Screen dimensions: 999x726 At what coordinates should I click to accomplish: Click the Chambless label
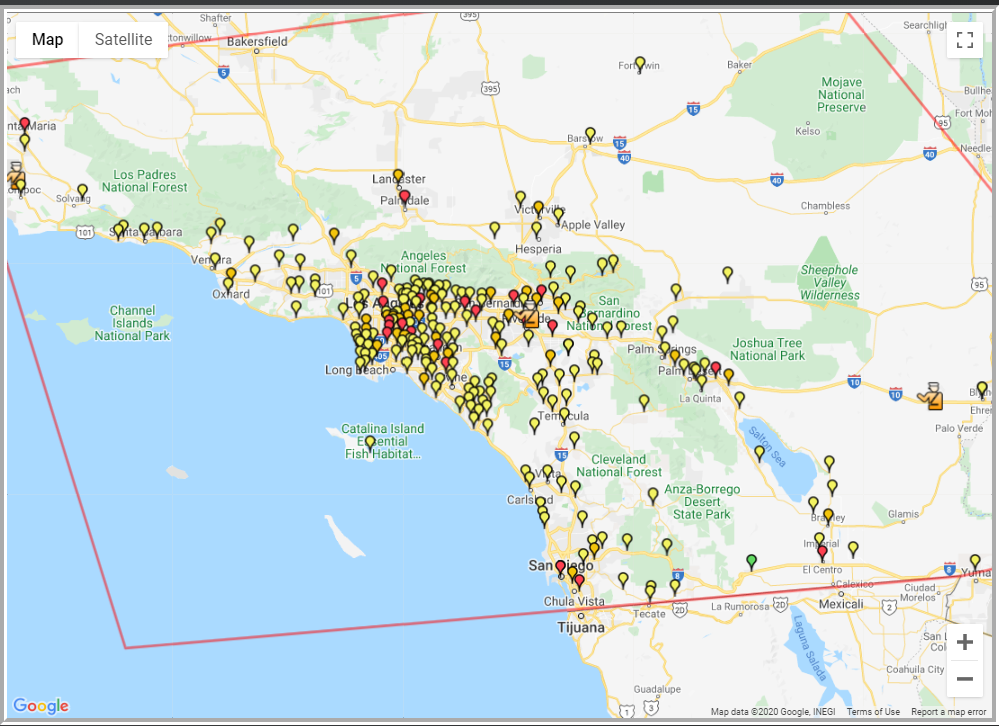pyautogui.click(x=825, y=206)
